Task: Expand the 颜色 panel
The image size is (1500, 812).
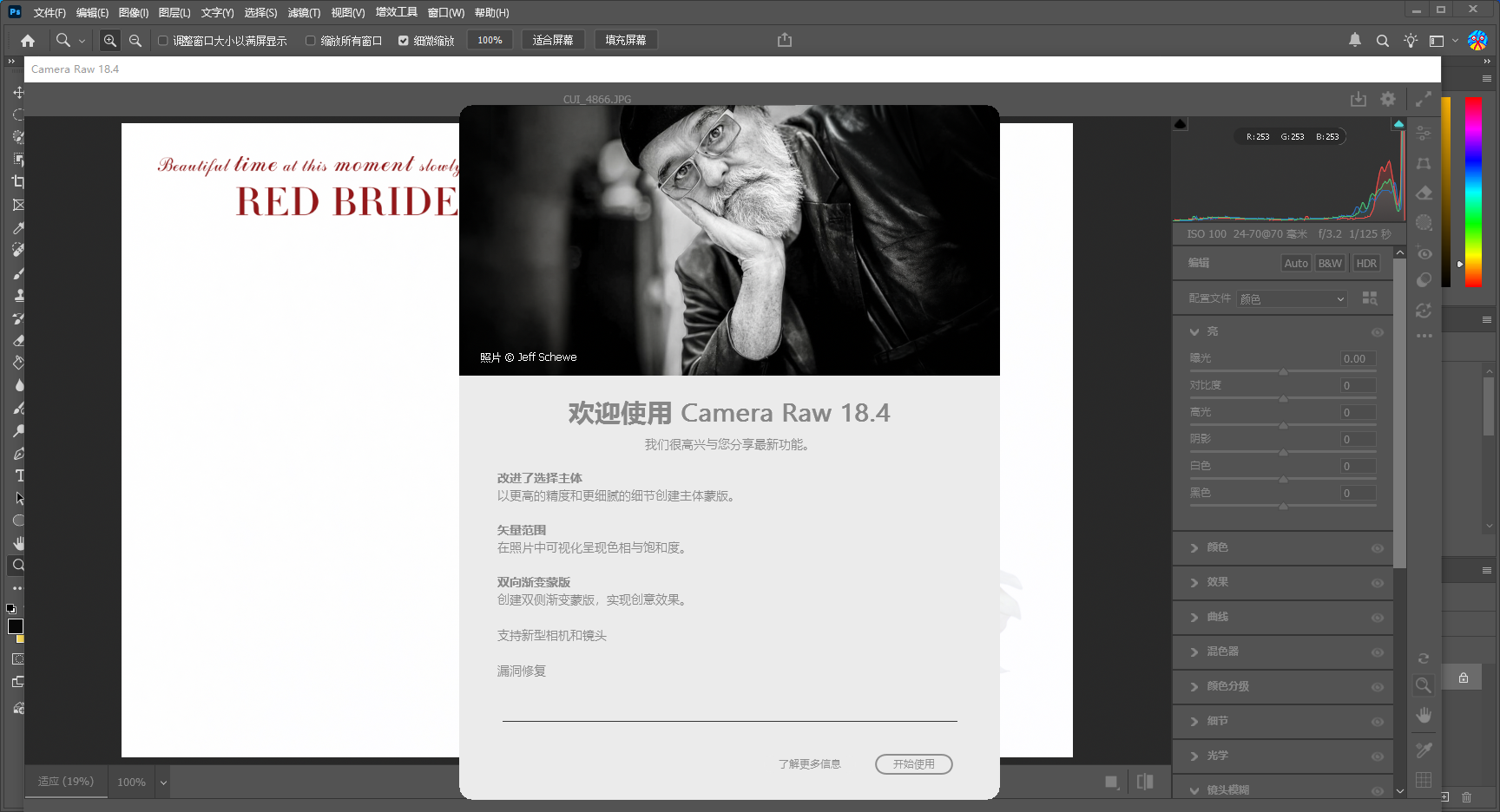Action: [x=1194, y=548]
